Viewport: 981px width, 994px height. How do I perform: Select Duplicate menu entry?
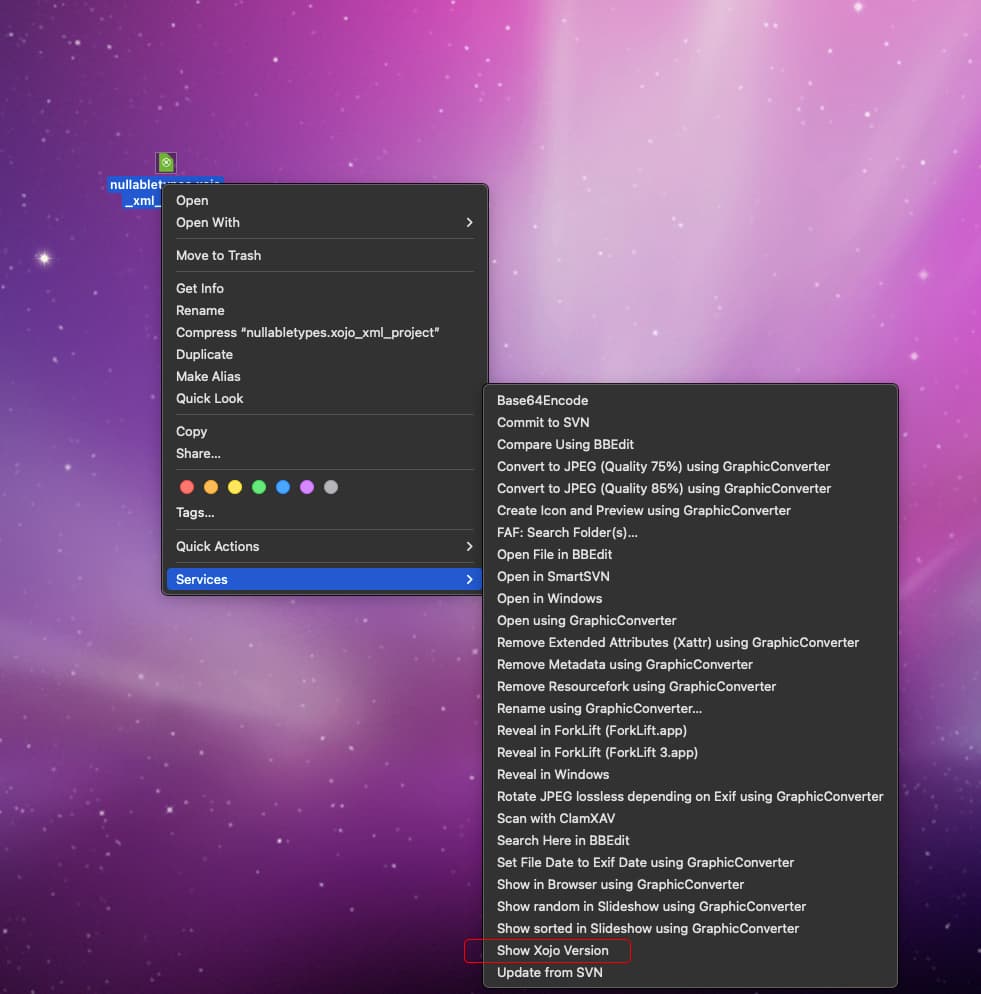coord(324,354)
